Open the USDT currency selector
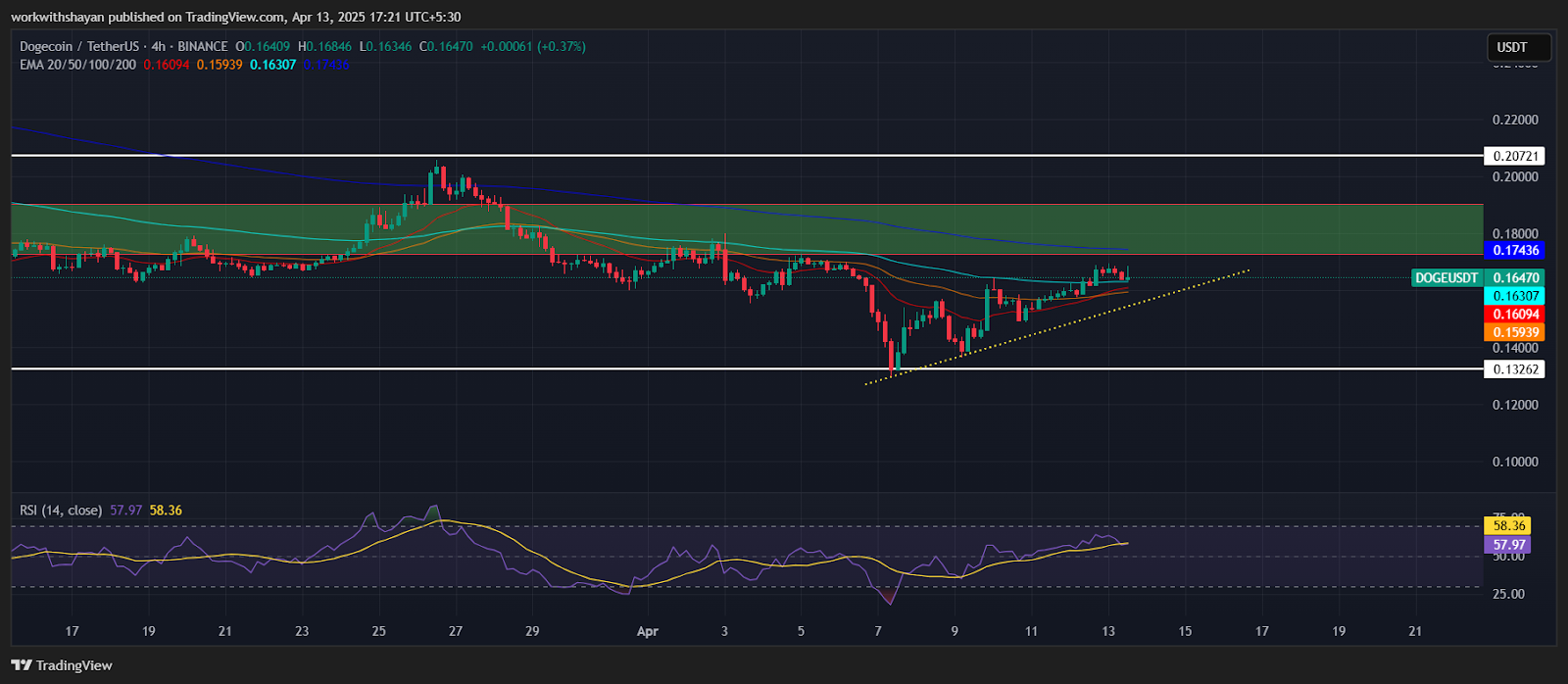The height and width of the screenshot is (684, 1568). [x=1512, y=47]
